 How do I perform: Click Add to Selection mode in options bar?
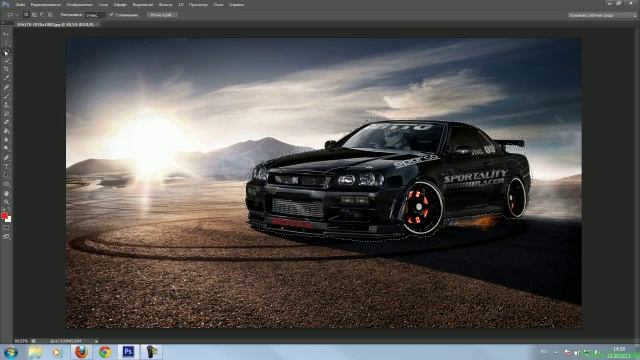(34, 15)
